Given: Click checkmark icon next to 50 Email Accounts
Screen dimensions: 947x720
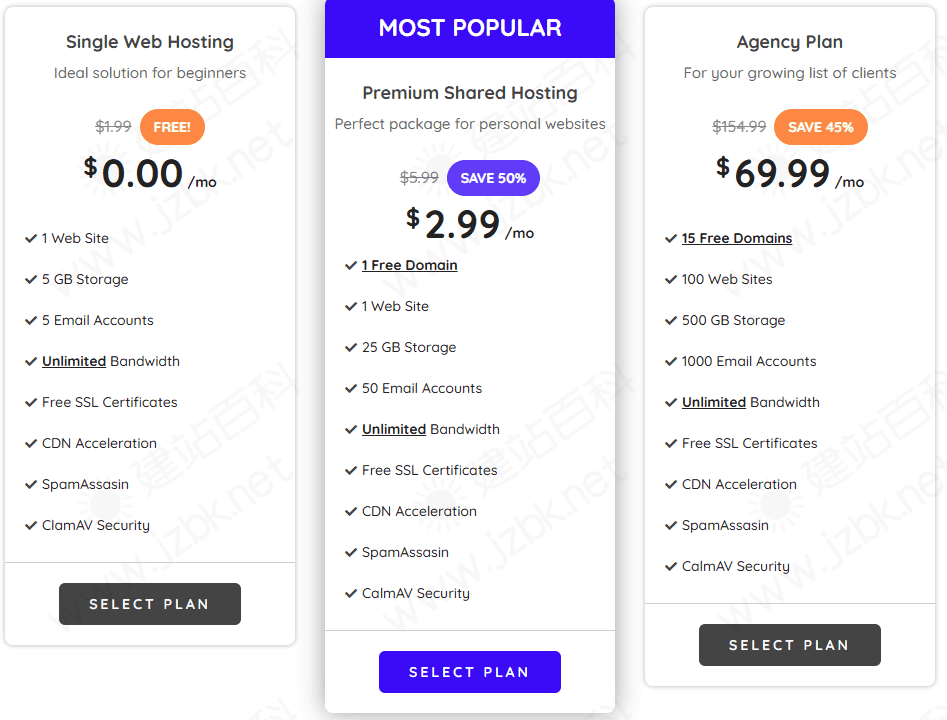Looking at the screenshot, I should pos(350,388).
